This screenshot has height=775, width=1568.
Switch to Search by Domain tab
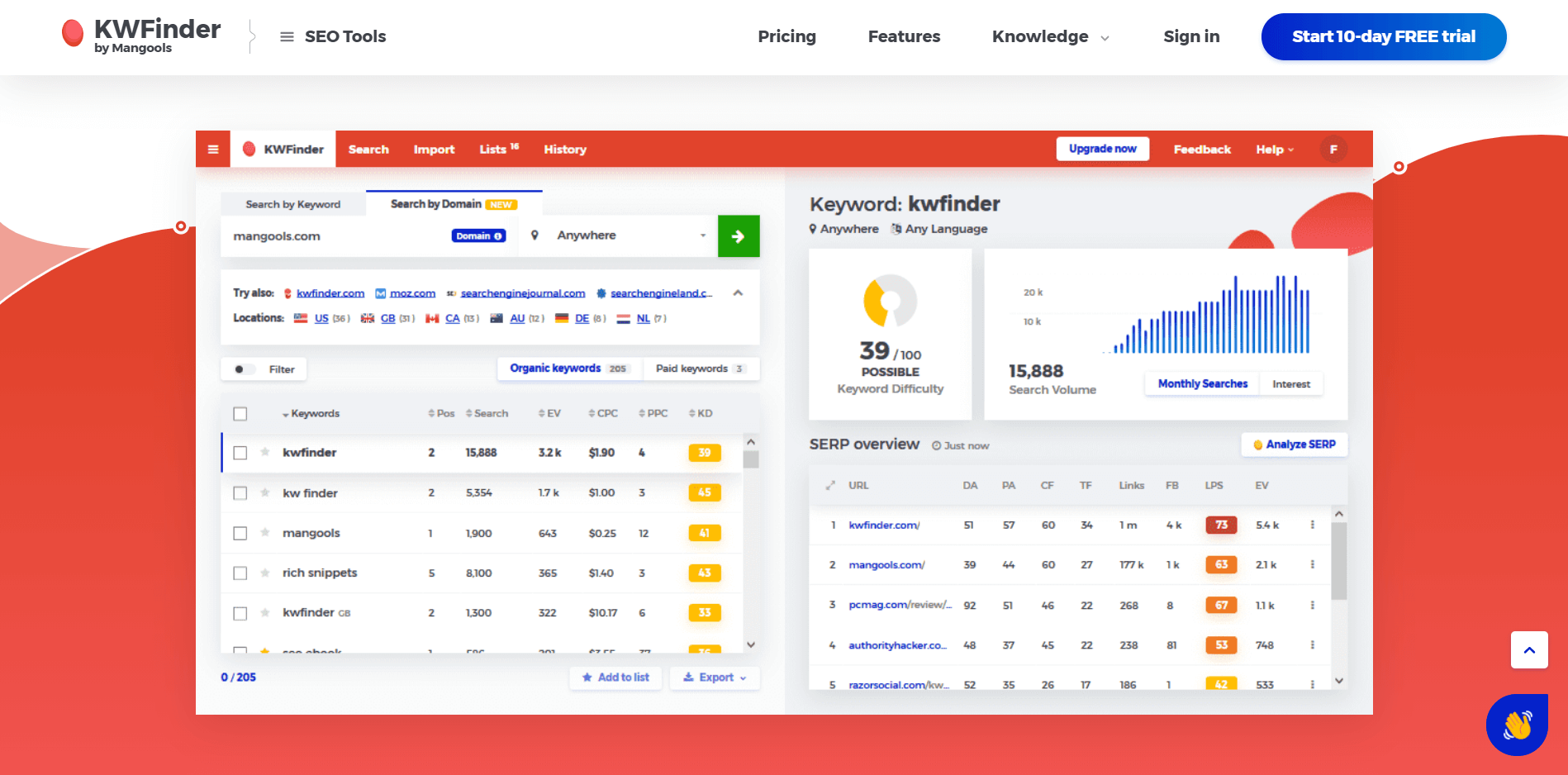point(454,204)
